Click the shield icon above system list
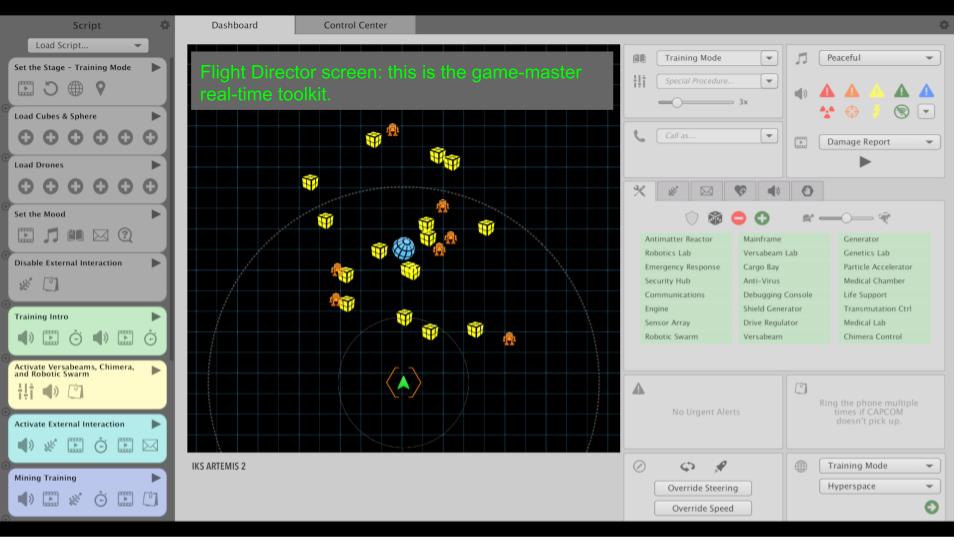 (x=692, y=219)
